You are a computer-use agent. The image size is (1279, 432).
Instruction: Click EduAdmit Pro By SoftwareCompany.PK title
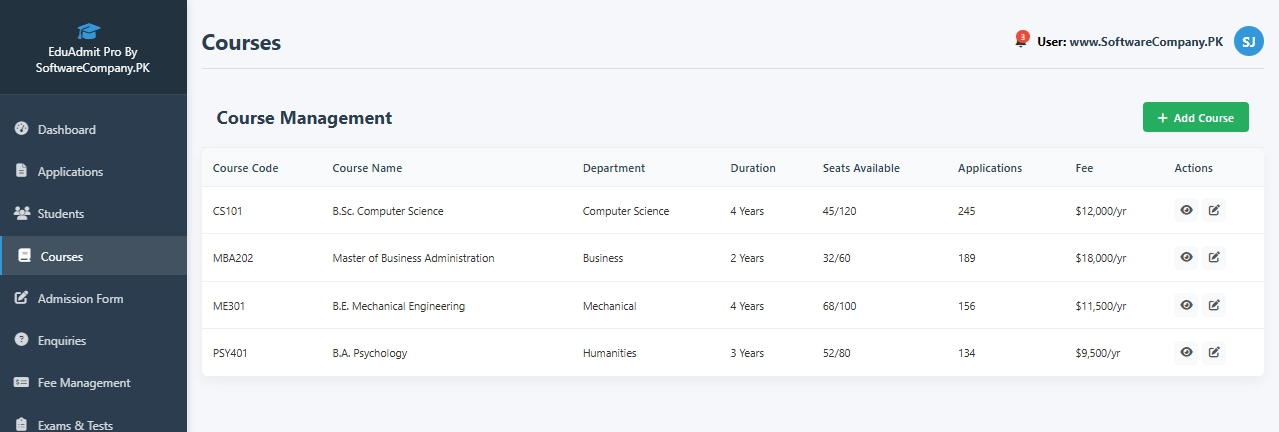(x=93, y=59)
